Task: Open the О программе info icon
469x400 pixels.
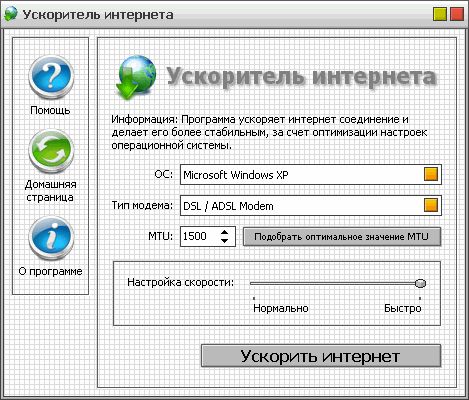Action: (x=51, y=238)
